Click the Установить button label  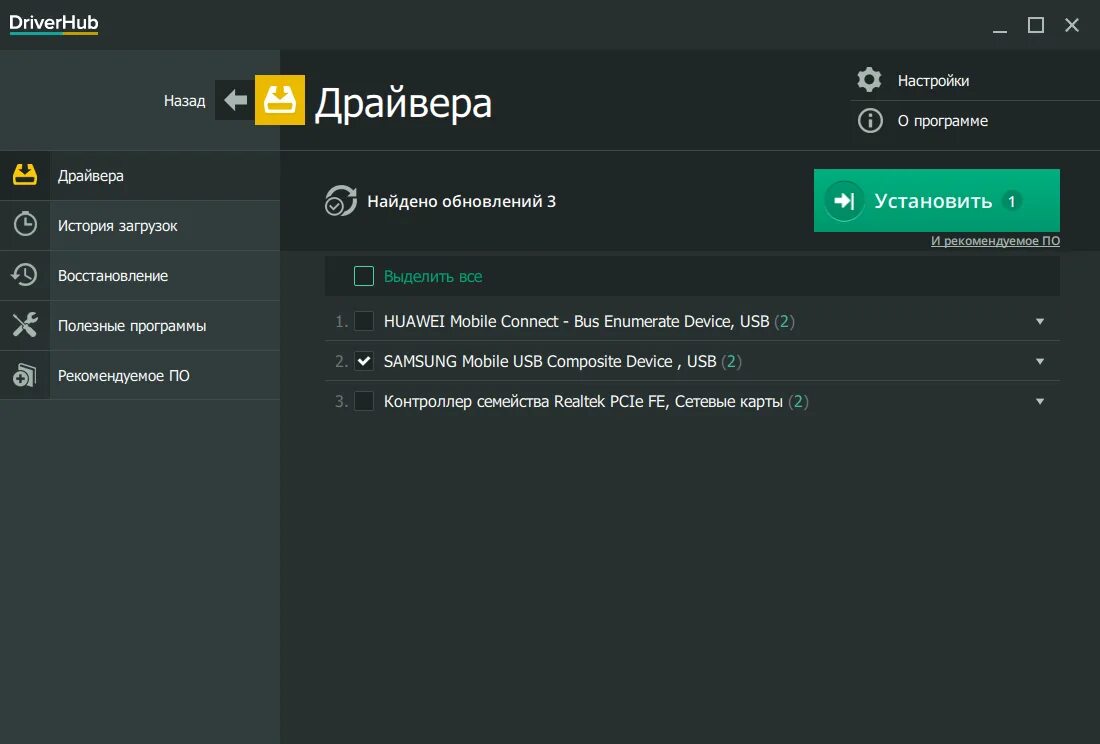coord(933,201)
